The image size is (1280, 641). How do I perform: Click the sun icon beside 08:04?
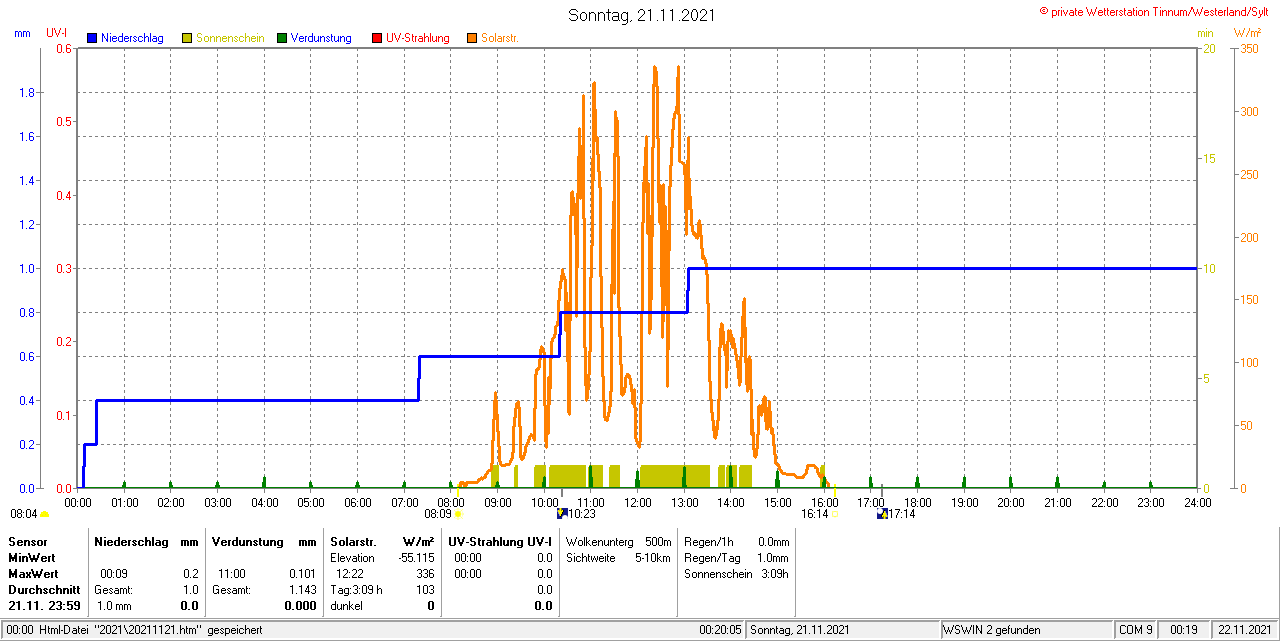(44, 515)
